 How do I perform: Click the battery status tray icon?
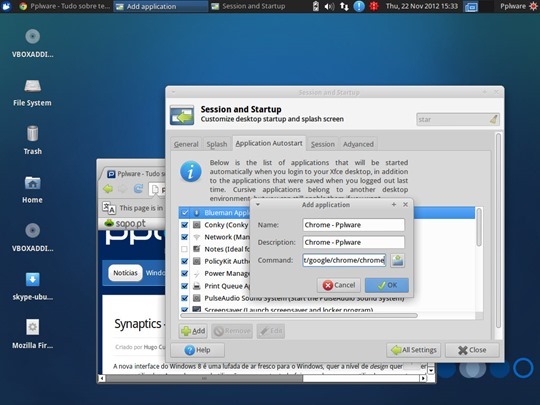(315, 6)
